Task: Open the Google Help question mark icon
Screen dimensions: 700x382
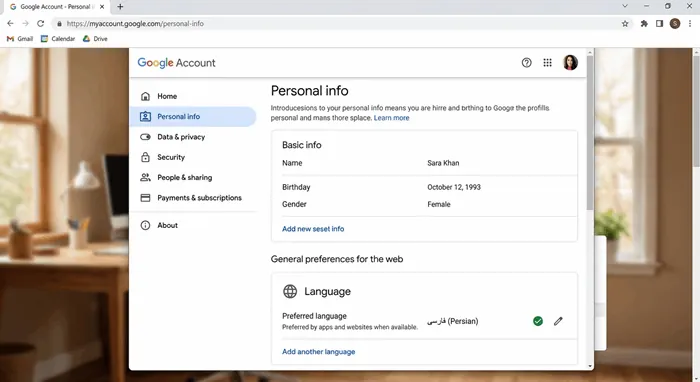Action: coord(526,63)
